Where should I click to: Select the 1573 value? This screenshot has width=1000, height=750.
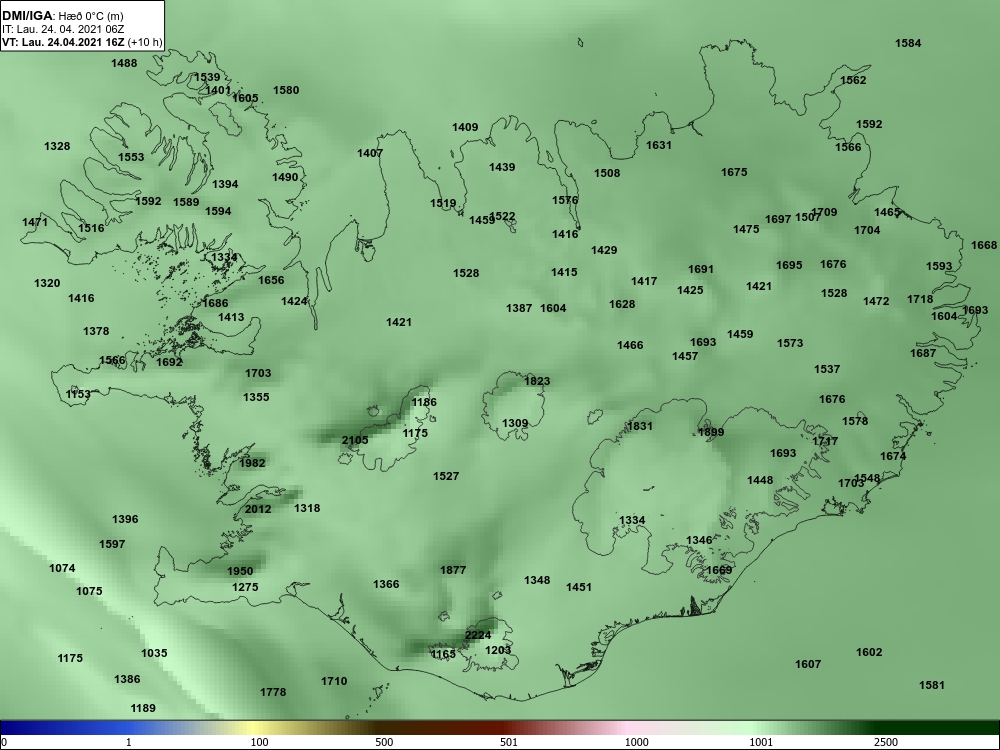[x=790, y=343]
